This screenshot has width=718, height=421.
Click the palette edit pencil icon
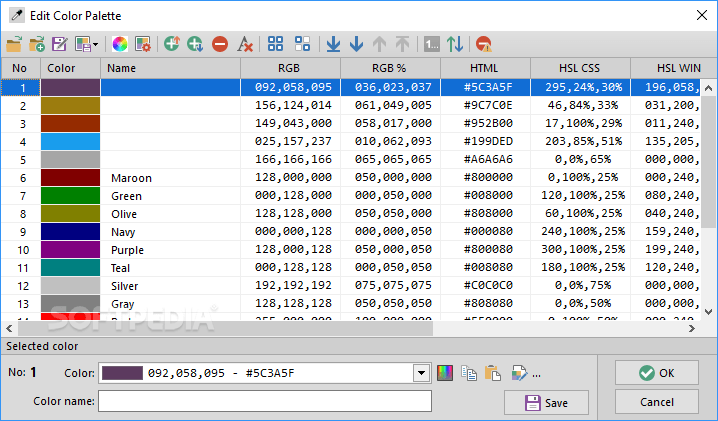click(x=519, y=373)
